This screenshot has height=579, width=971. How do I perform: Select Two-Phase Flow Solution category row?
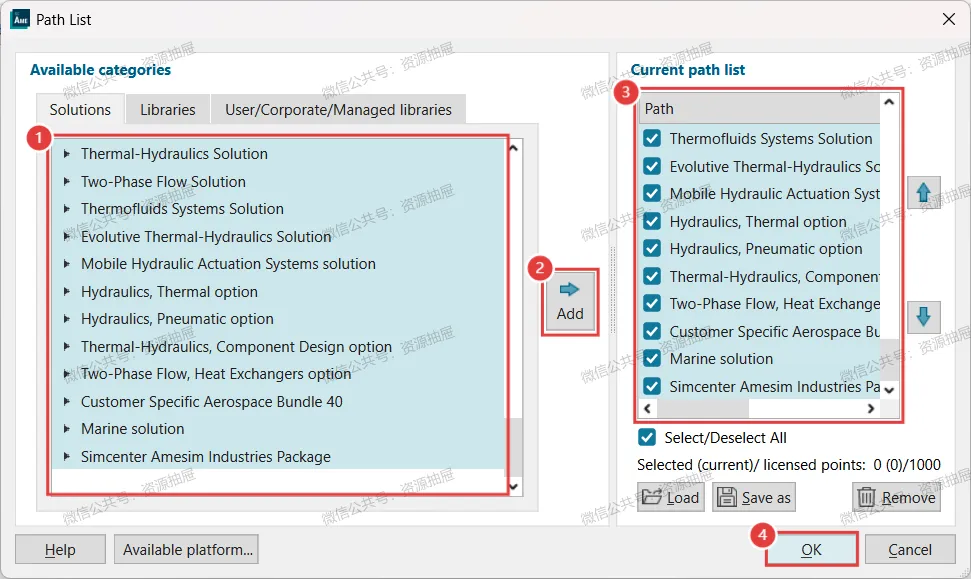coord(279,181)
